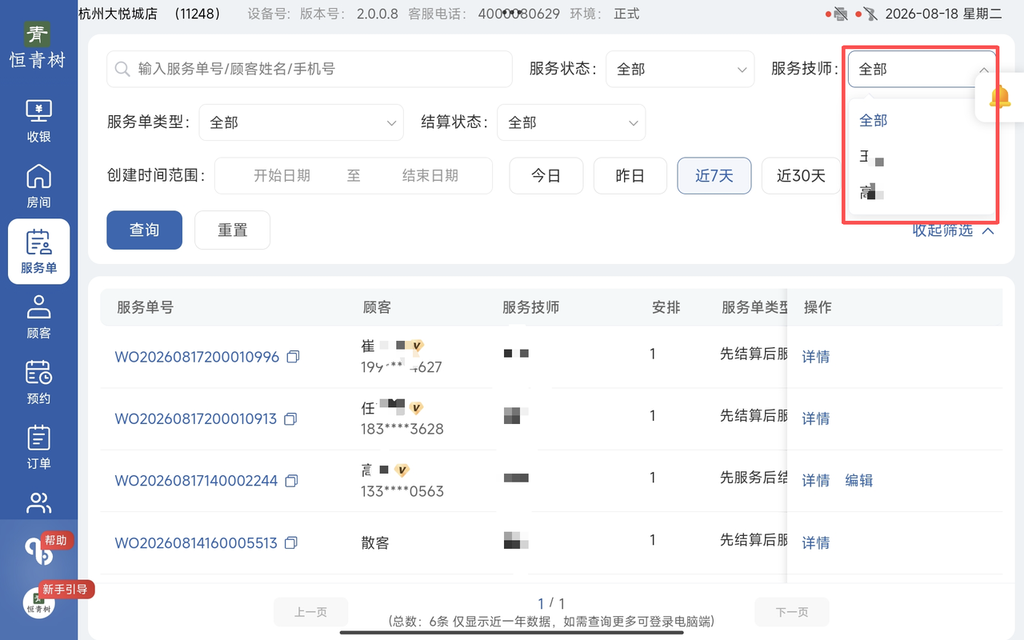Open the 服务单类型 dropdown
Image resolution: width=1024 pixels, height=640 pixels.
301,122
